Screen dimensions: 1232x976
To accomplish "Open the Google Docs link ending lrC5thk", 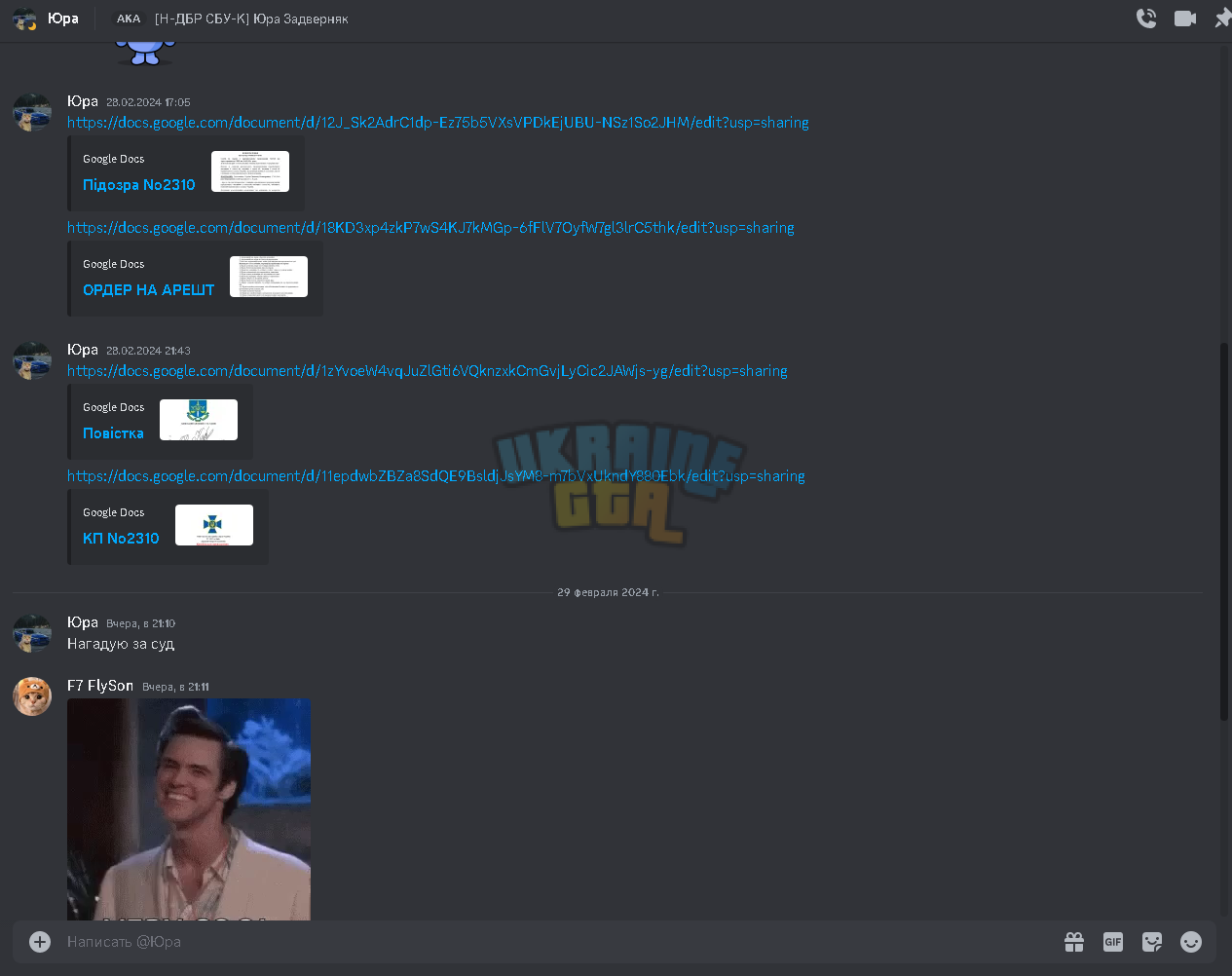I will 430,228.
